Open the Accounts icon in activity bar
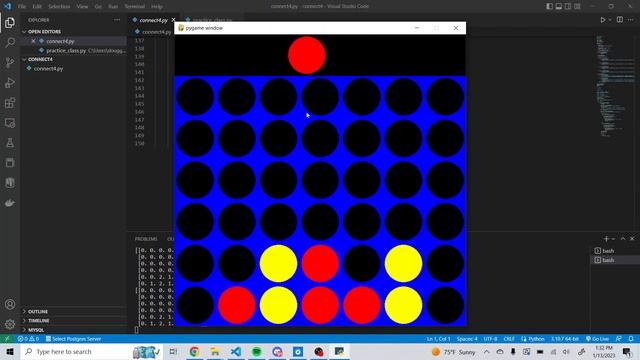 10,304
